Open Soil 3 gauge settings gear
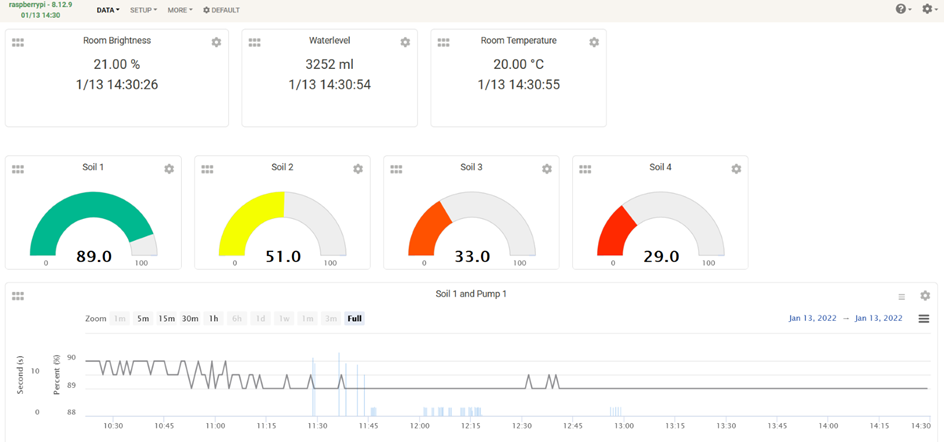The image size is (944, 442). [x=547, y=169]
